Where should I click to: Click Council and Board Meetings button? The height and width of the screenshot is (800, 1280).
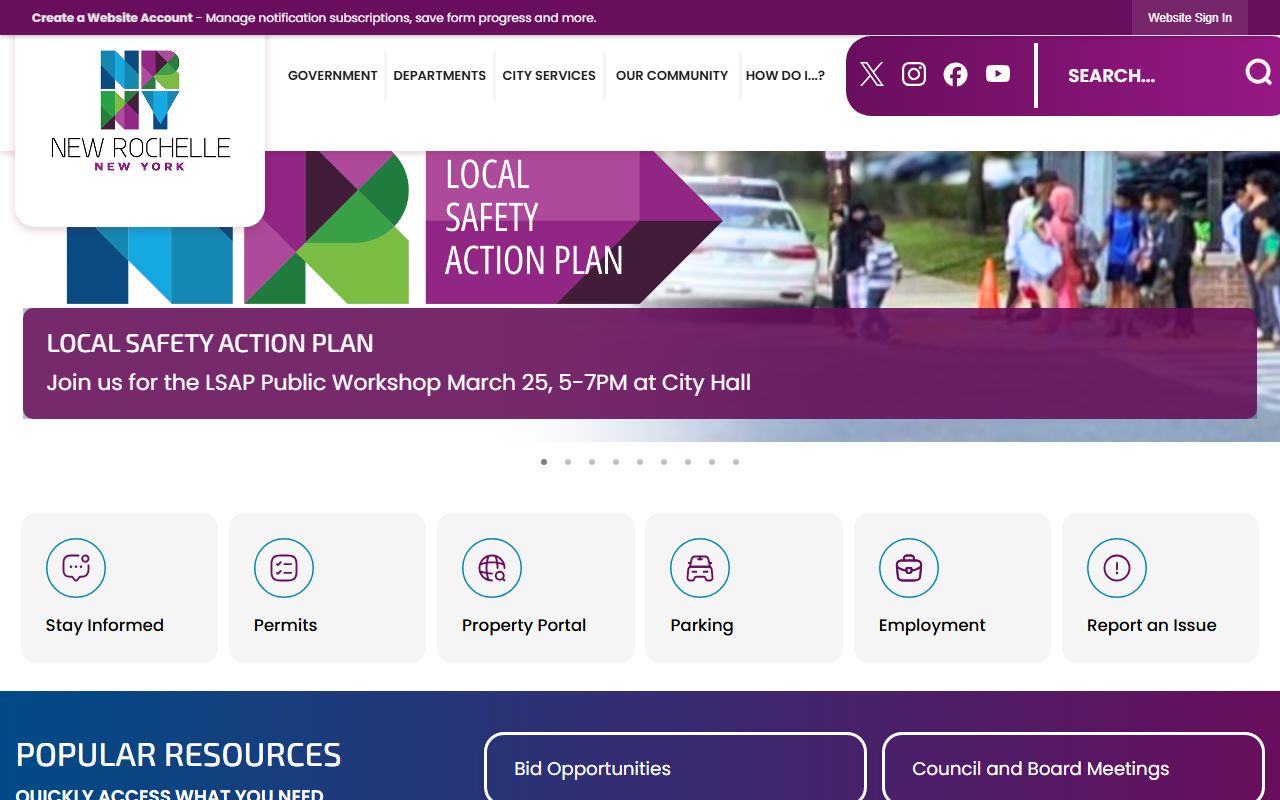coord(1073,768)
